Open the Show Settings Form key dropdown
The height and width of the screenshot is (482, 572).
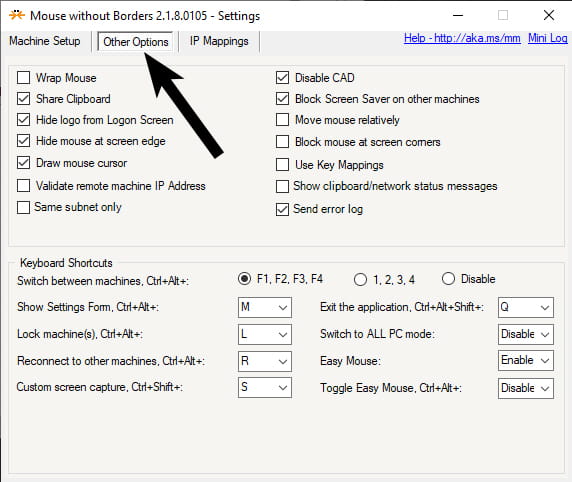[265, 307]
